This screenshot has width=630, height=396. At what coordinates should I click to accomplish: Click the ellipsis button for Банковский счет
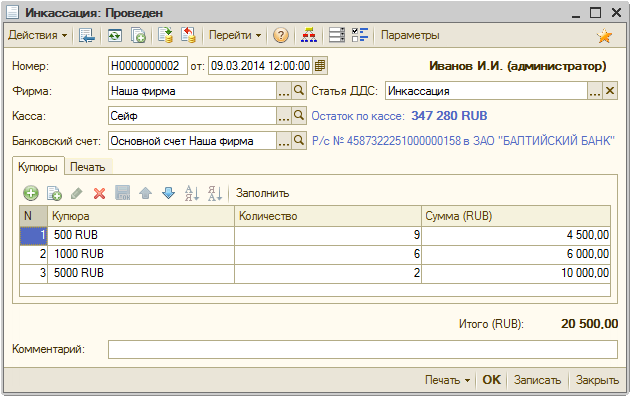(284, 141)
